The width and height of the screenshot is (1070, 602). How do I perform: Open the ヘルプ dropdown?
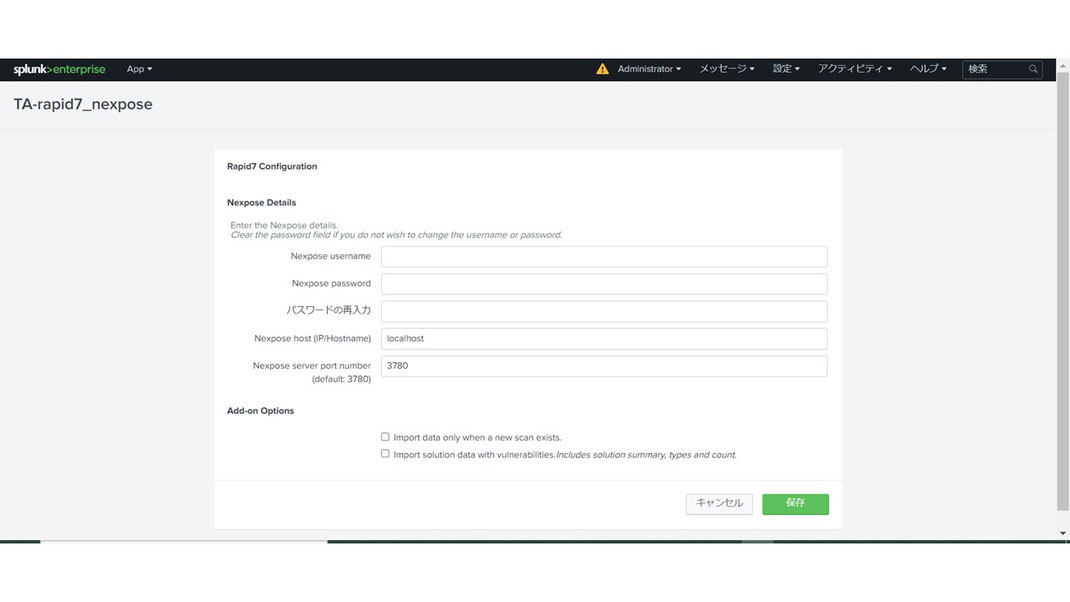coord(928,69)
